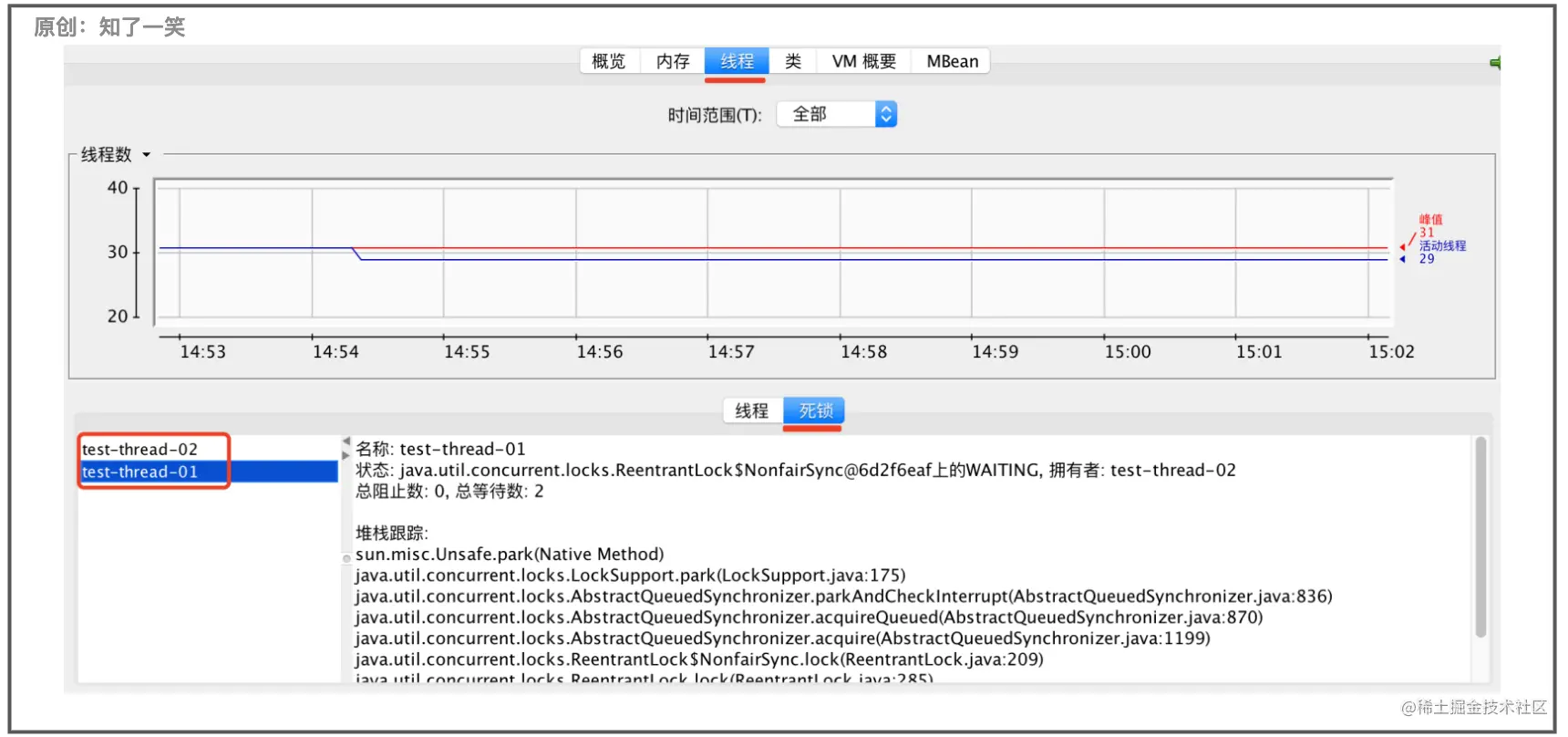Click the AbstractQueuedSynchronizer.java:1199 acquire line
Image resolution: width=1568 pixels, height=737 pixels.
(782, 638)
